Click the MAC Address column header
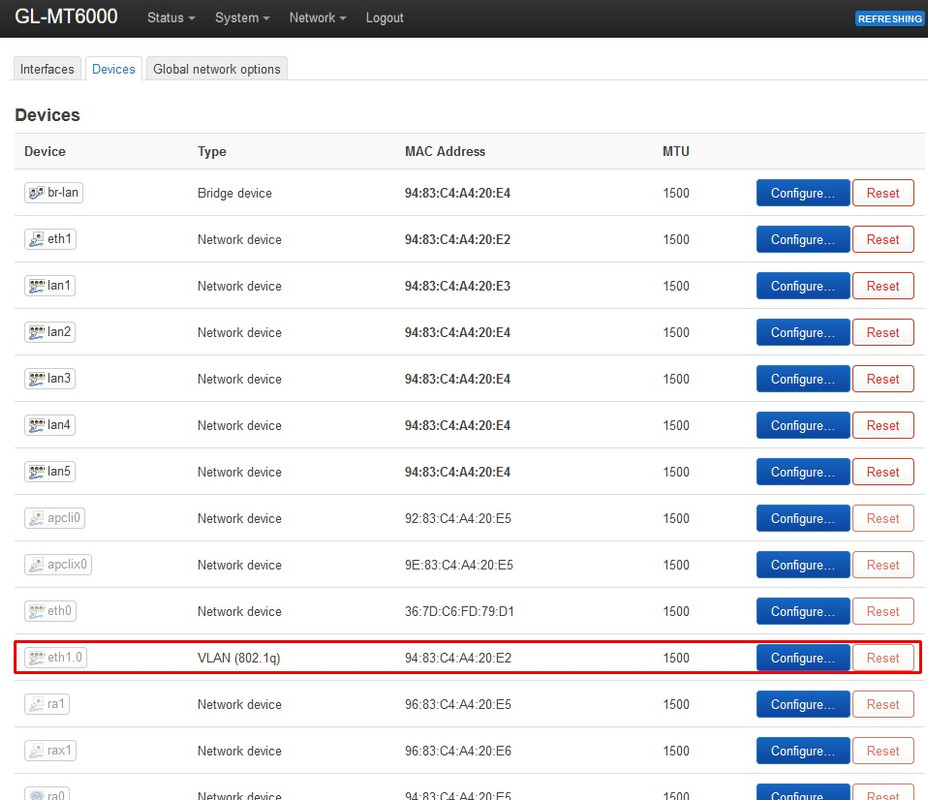 [445, 151]
